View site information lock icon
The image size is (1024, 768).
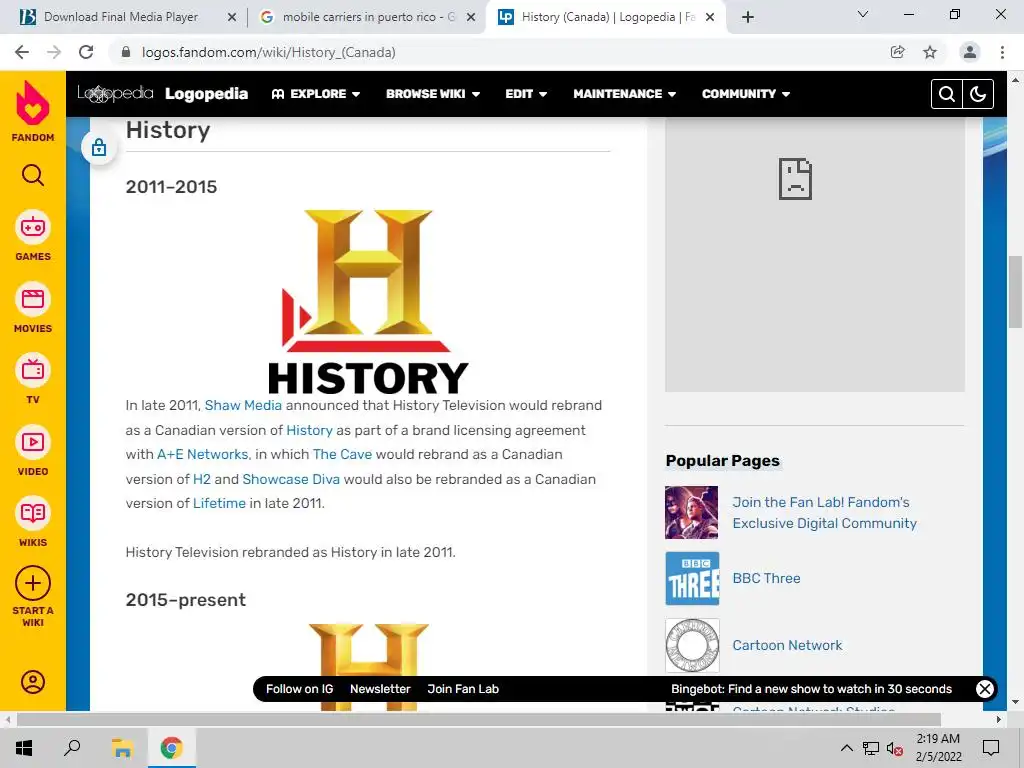pyautogui.click(x=126, y=52)
